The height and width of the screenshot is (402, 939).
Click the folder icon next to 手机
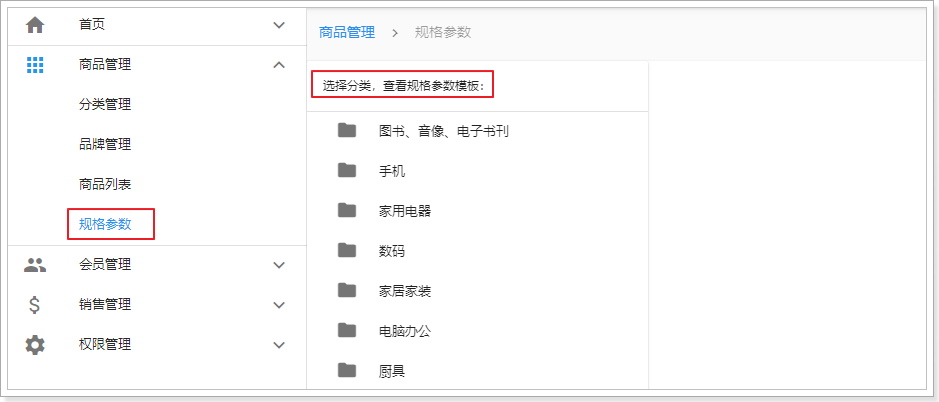[x=347, y=171]
